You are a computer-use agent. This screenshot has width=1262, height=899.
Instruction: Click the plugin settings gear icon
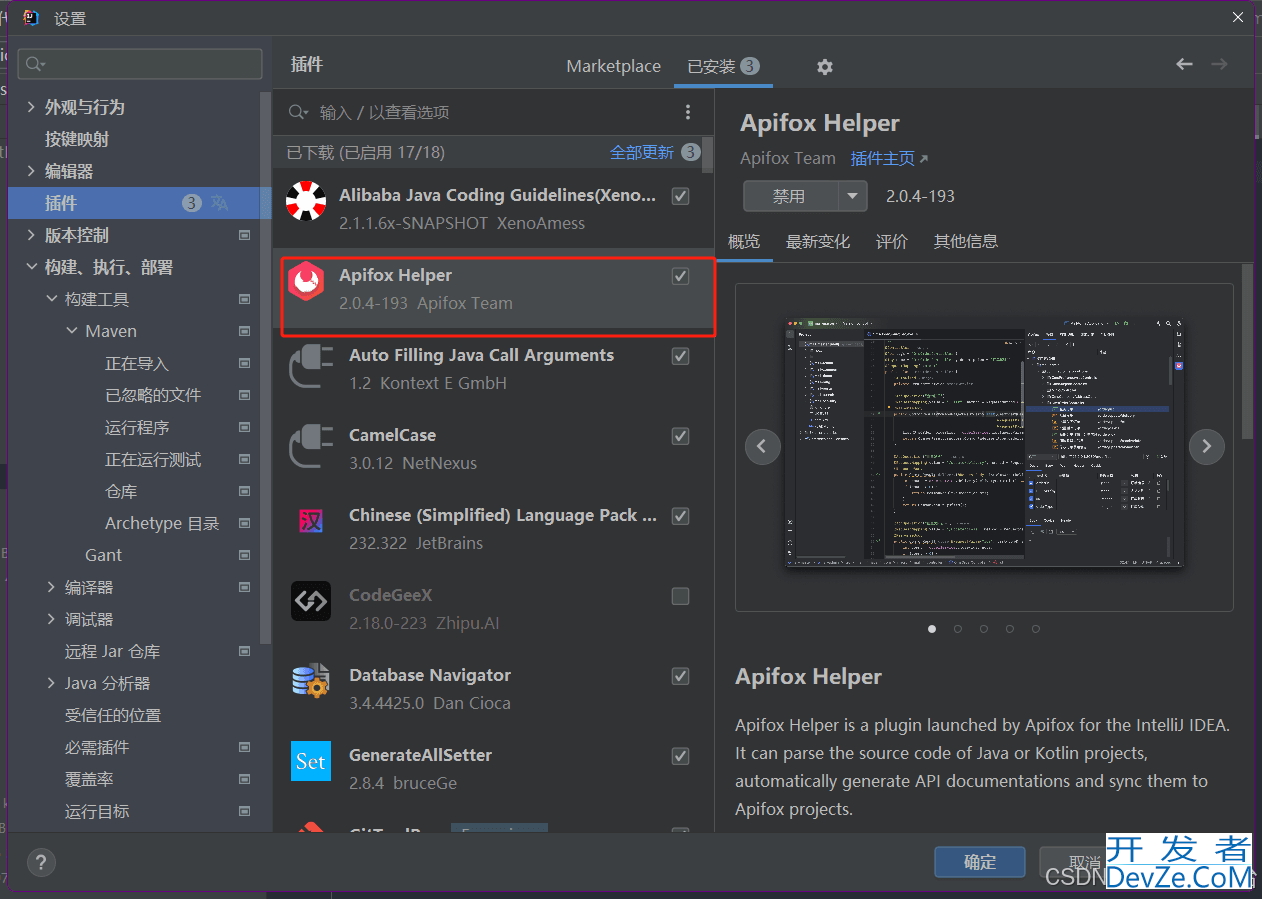[824, 67]
